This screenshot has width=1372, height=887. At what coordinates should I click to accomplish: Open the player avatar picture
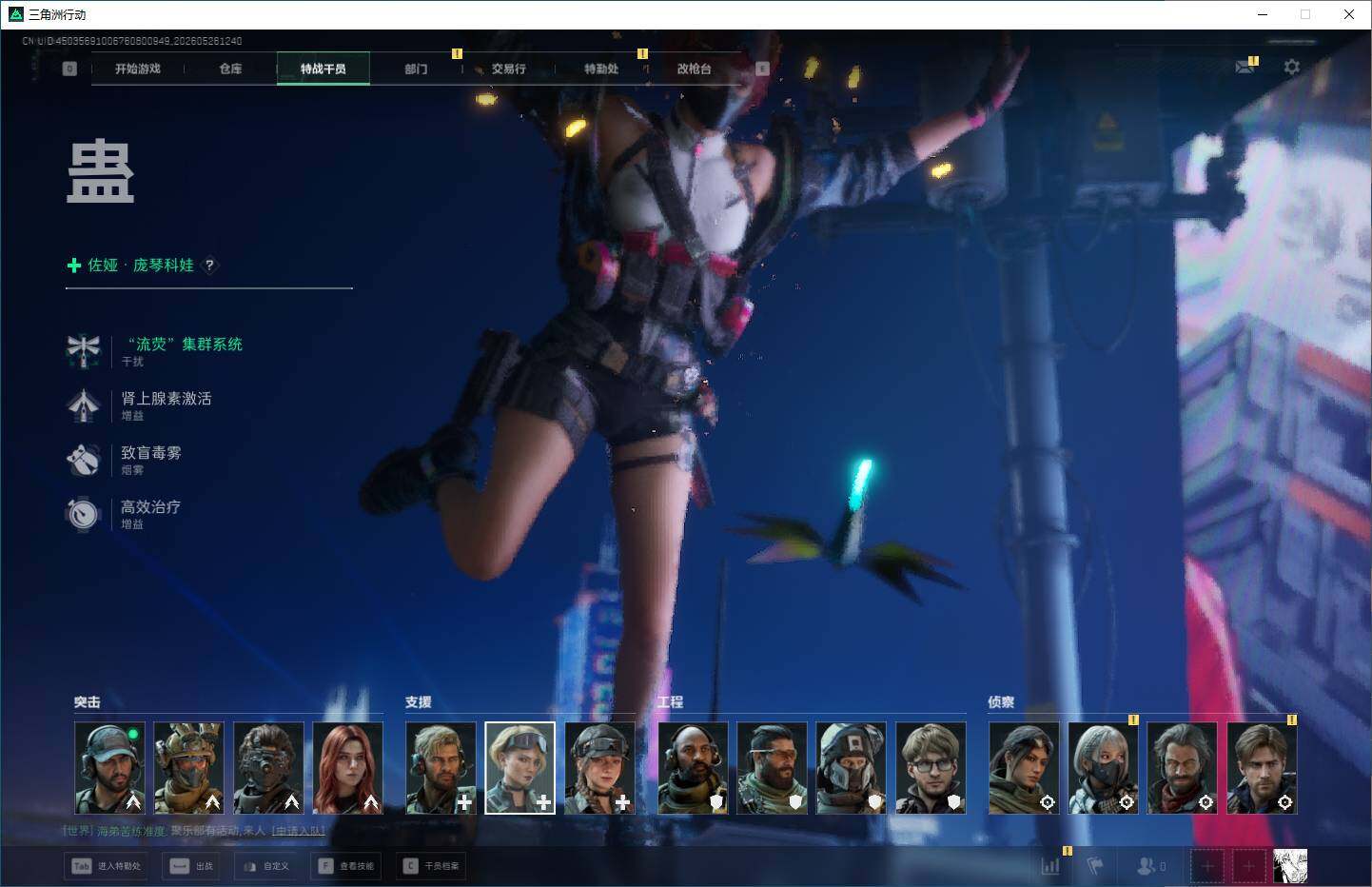pyautogui.click(x=1290, y=866)
